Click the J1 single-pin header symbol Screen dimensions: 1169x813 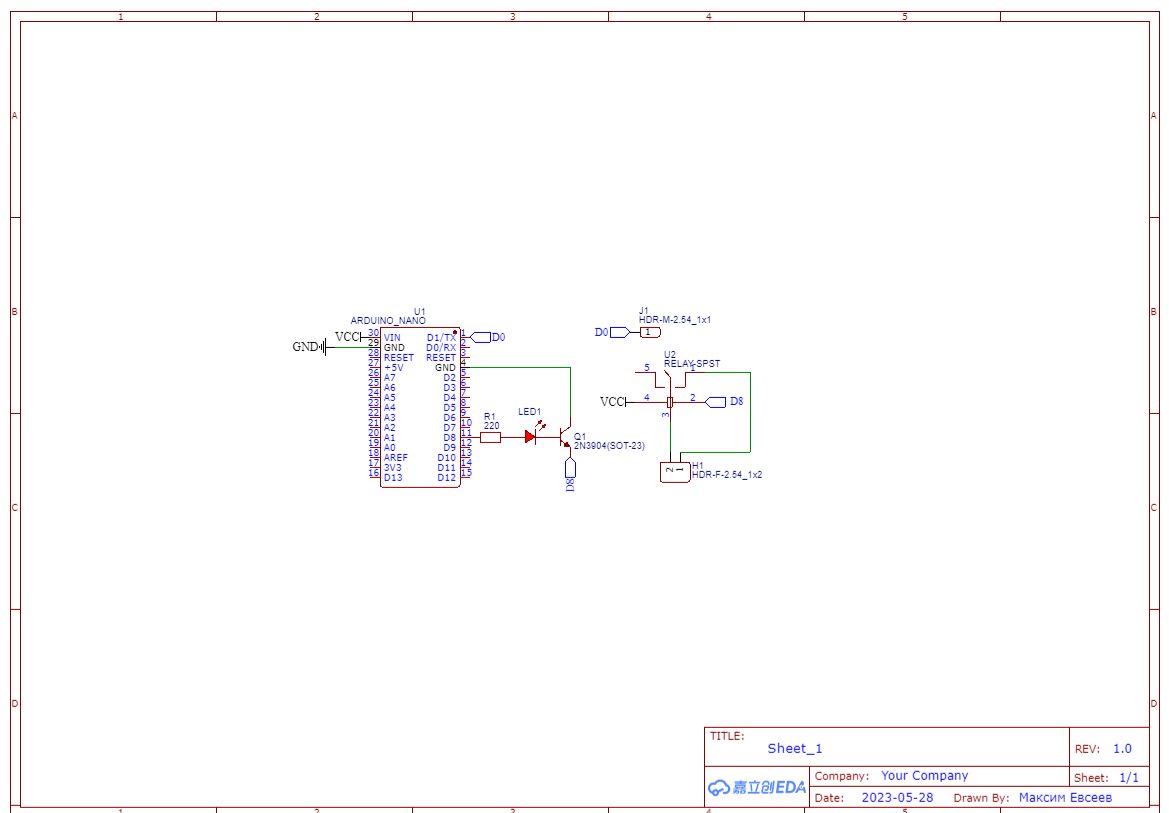point(650,332)
